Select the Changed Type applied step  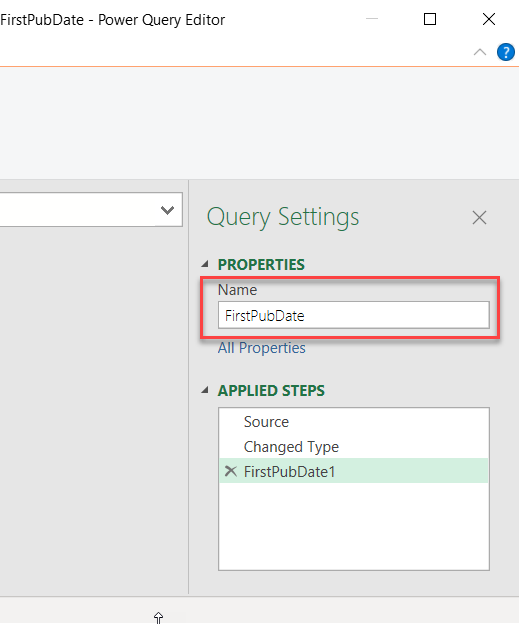coord(353,447)
